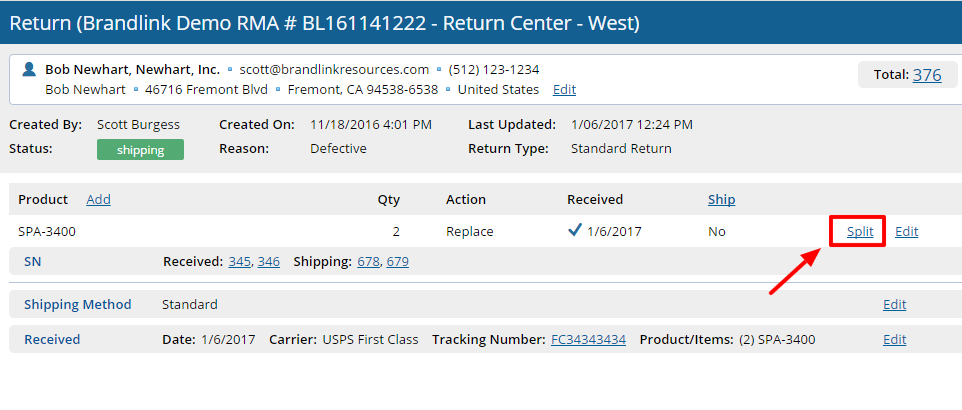This screenshot has height=410, width=962.
Task: Open shipping serial number 678
Action: 368,262
